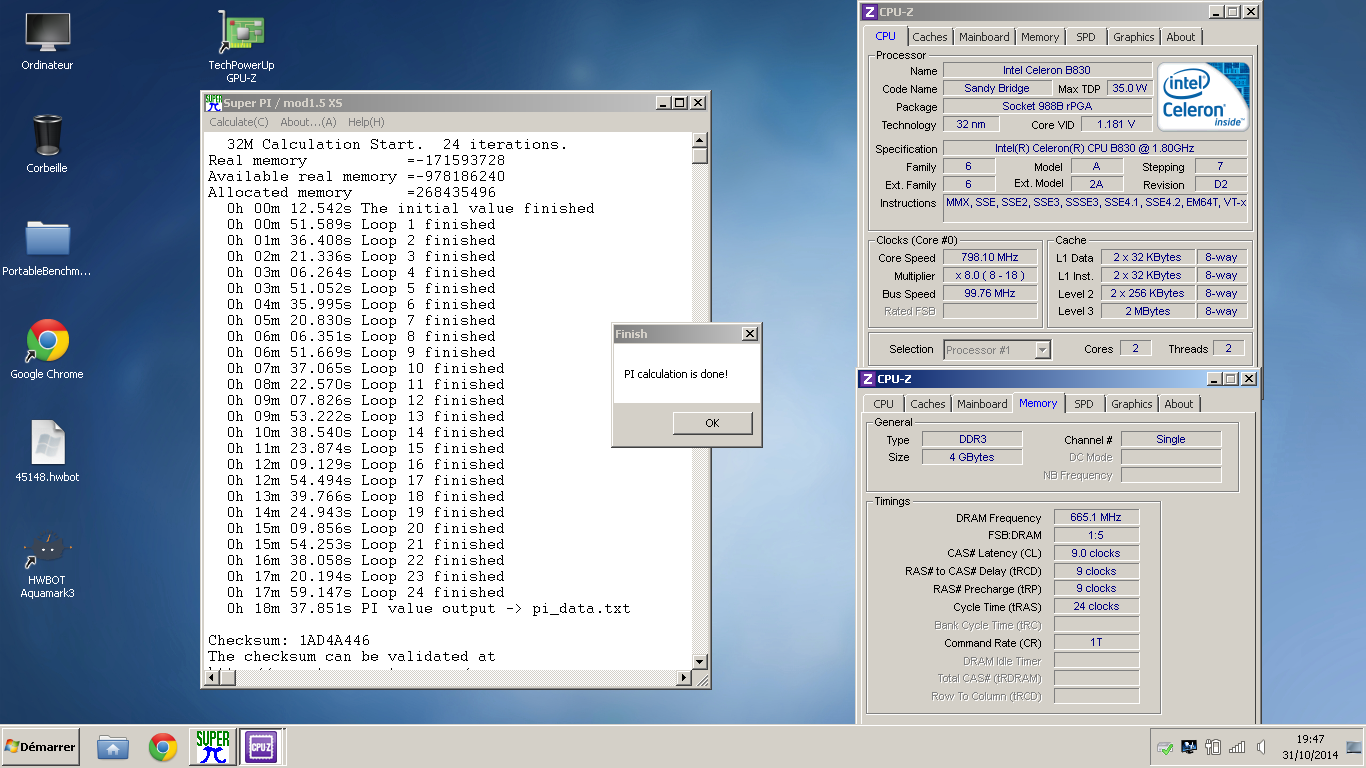This screenshot has height=768, width=1366.
Task: Click the Checksum: 1AD4A446 line
Action: (289, 640)
